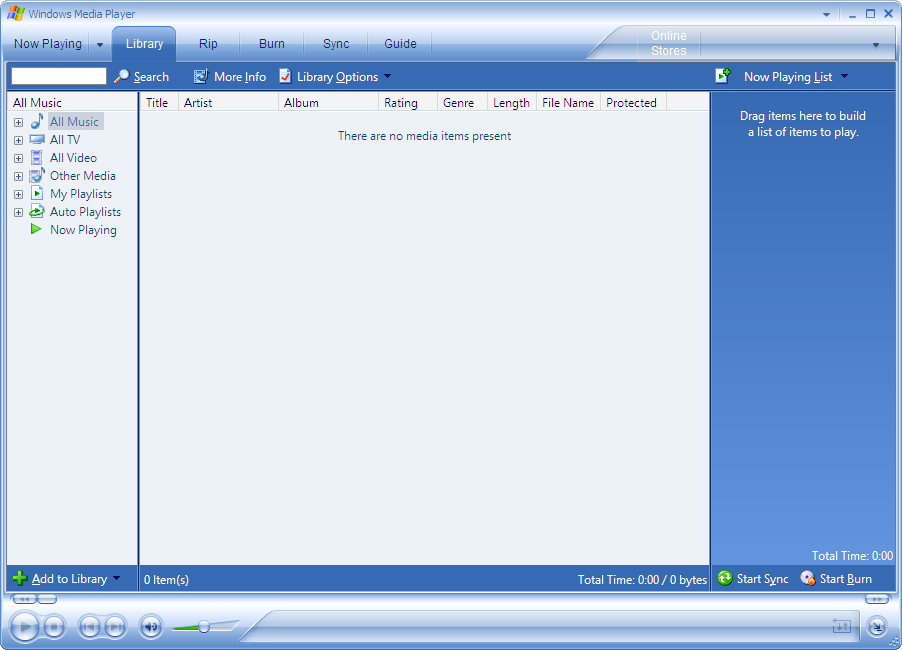Click the green Now Playing arrow icon

(36, 229)
